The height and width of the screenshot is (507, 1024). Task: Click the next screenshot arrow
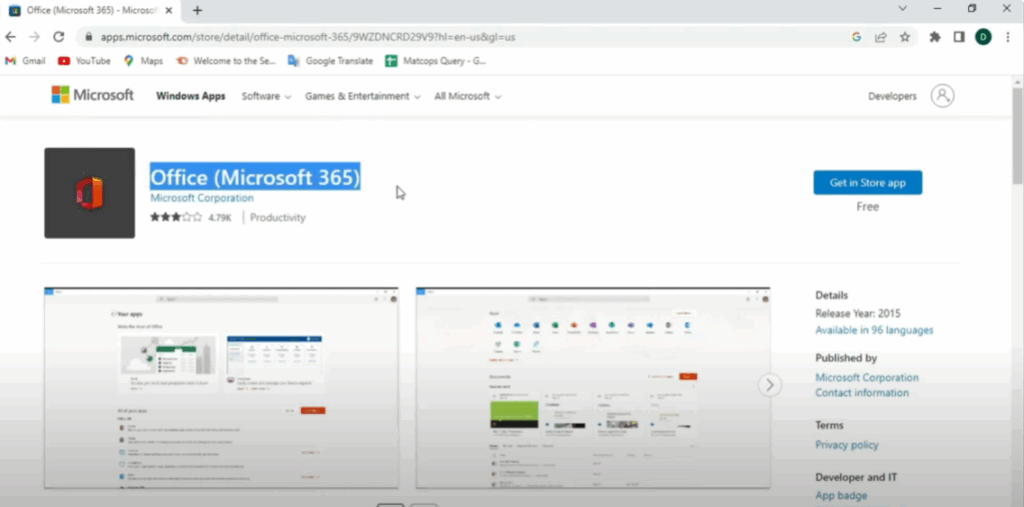pos(770,385)
